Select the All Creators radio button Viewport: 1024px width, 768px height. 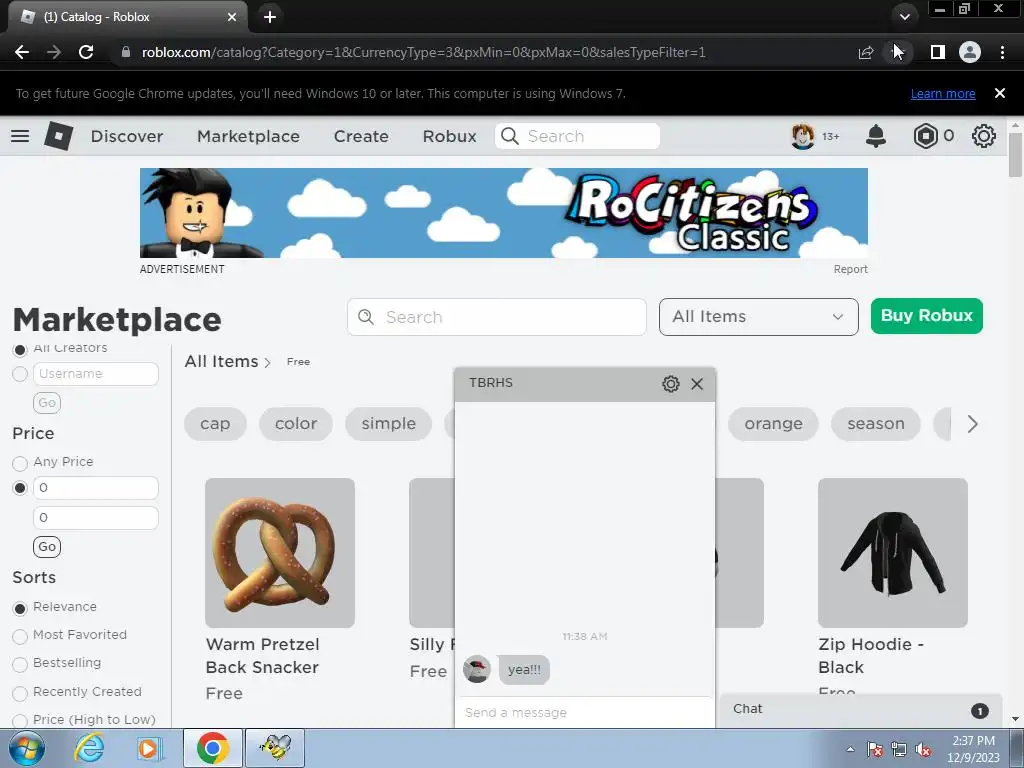point(20,350)
